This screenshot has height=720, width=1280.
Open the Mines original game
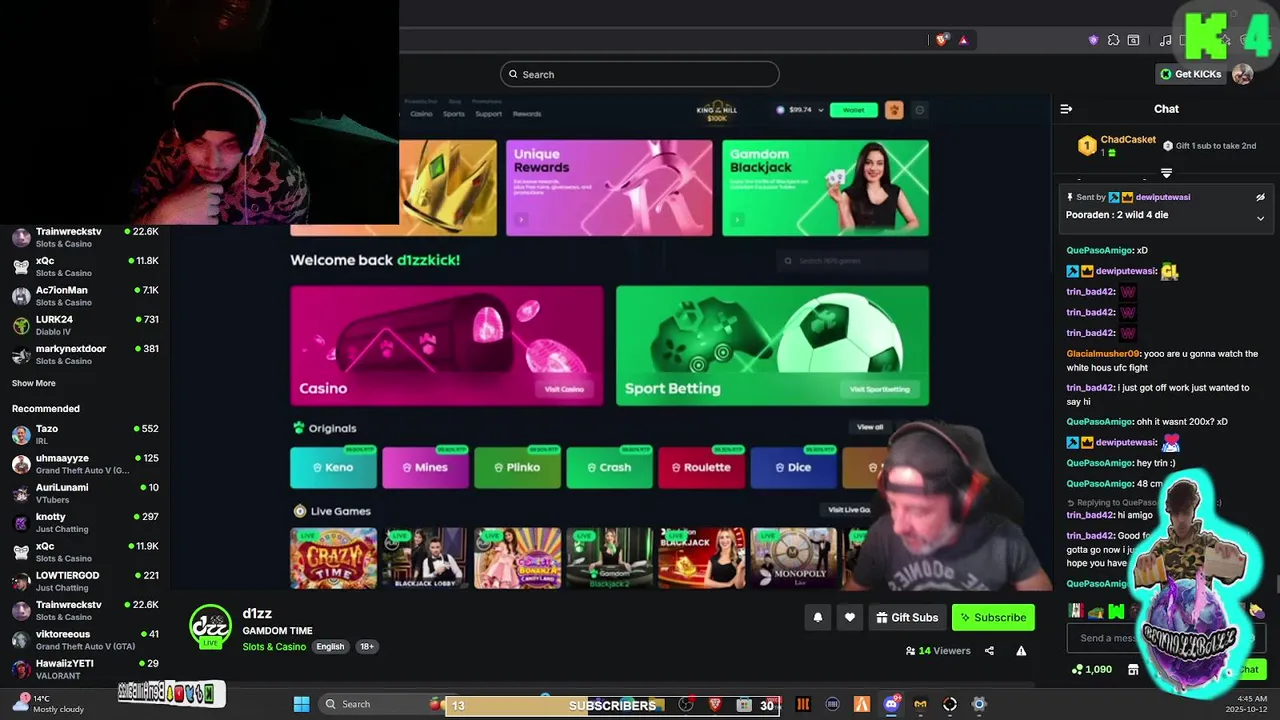(x=425, y=467)
